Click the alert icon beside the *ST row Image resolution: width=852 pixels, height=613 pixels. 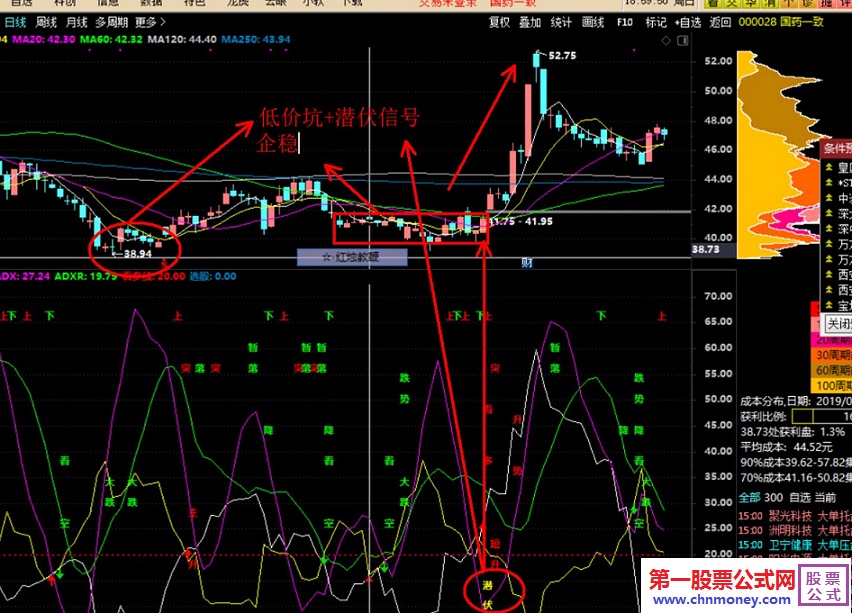pyautogui.click(x=829, y=183)
